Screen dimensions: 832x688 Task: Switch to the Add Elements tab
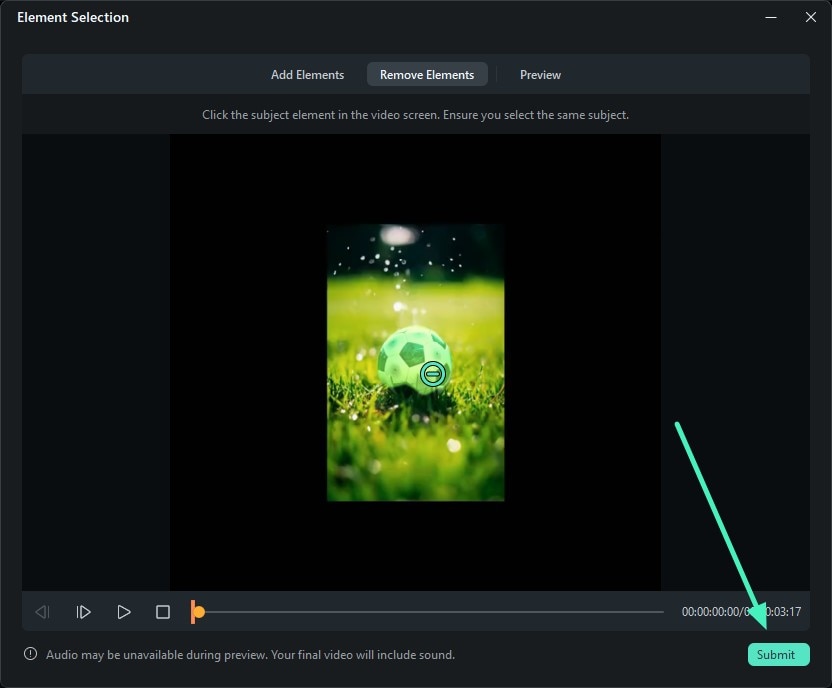(307, 74)
